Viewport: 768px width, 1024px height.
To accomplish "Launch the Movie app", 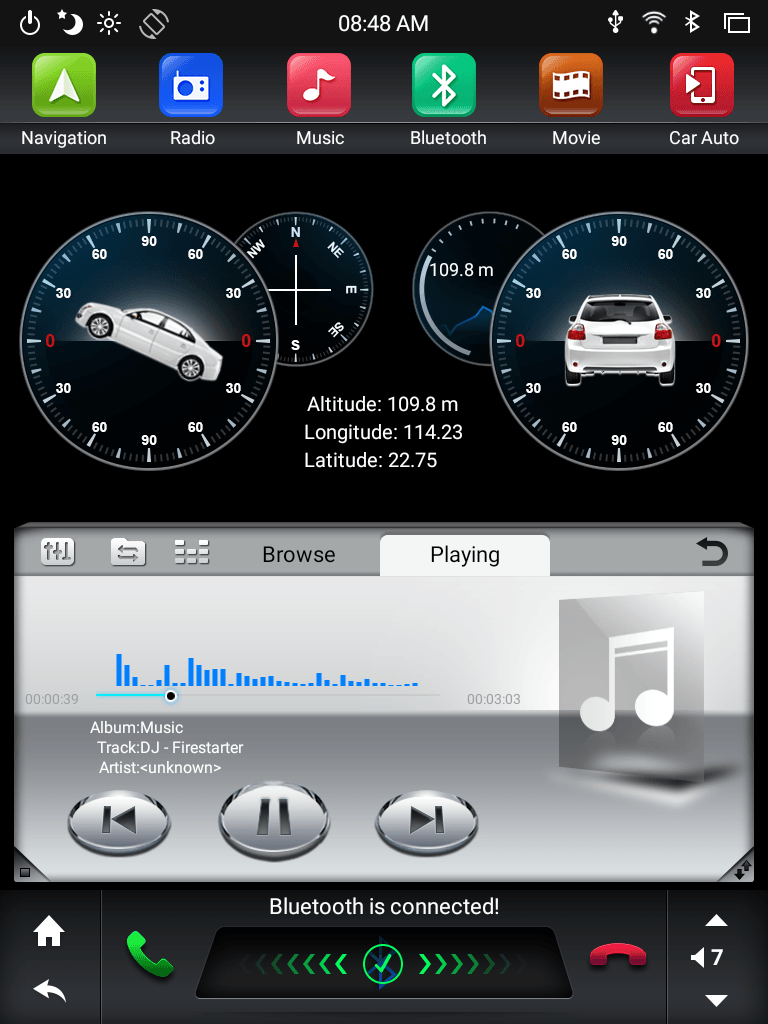I will [x=575, y=86].
